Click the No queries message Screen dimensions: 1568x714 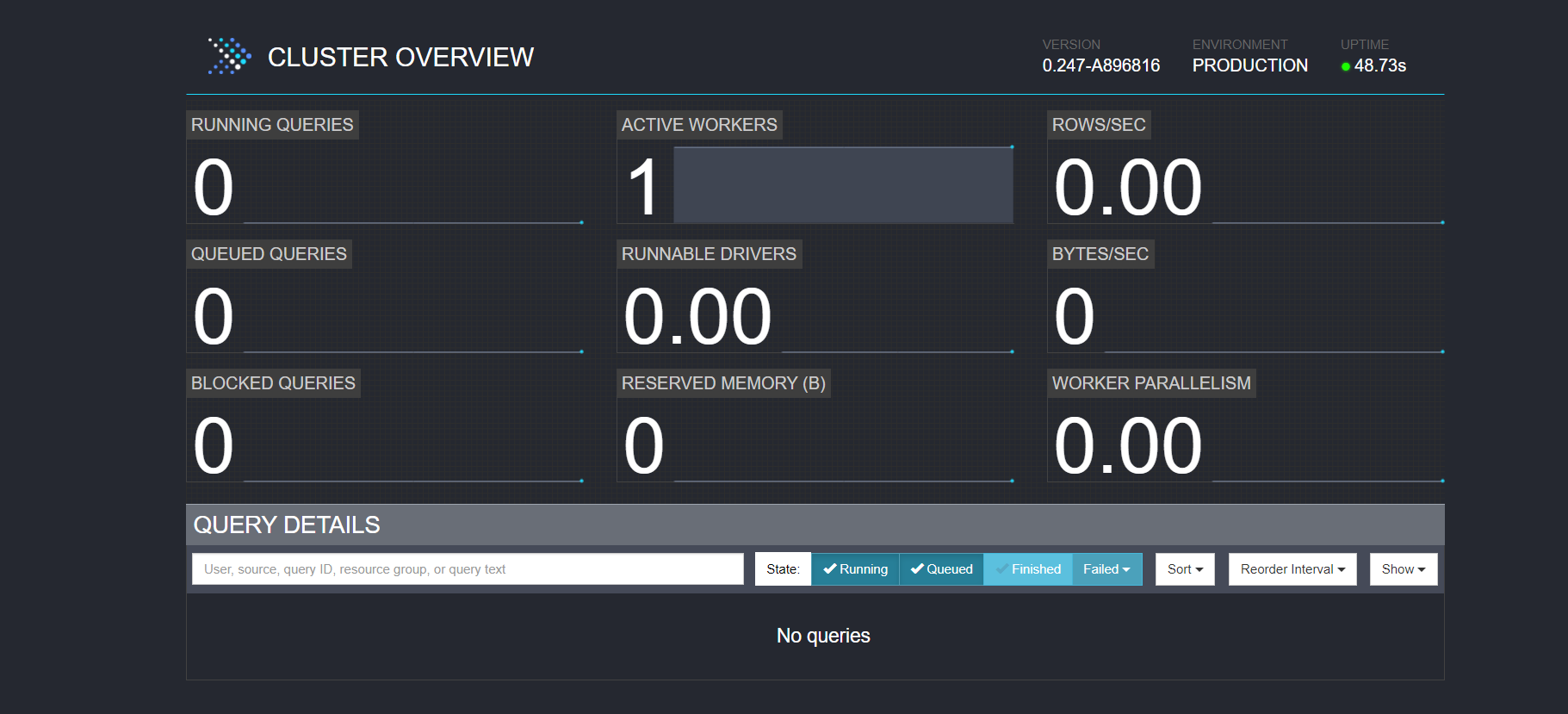823,636
